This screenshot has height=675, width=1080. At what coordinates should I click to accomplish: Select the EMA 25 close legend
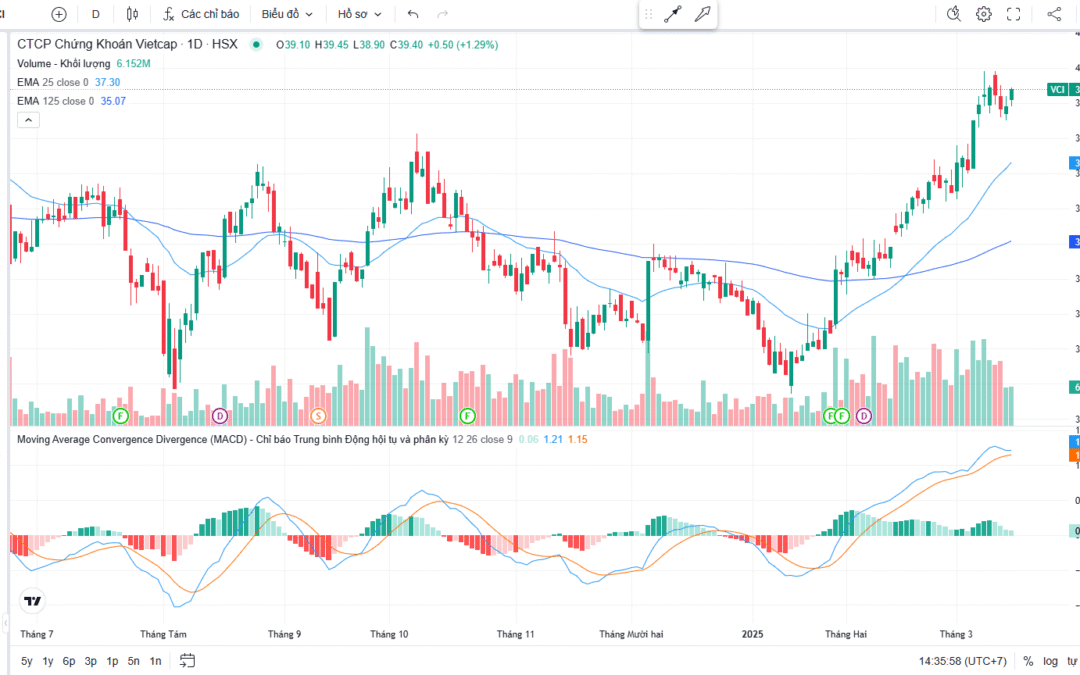coord(53,82)
